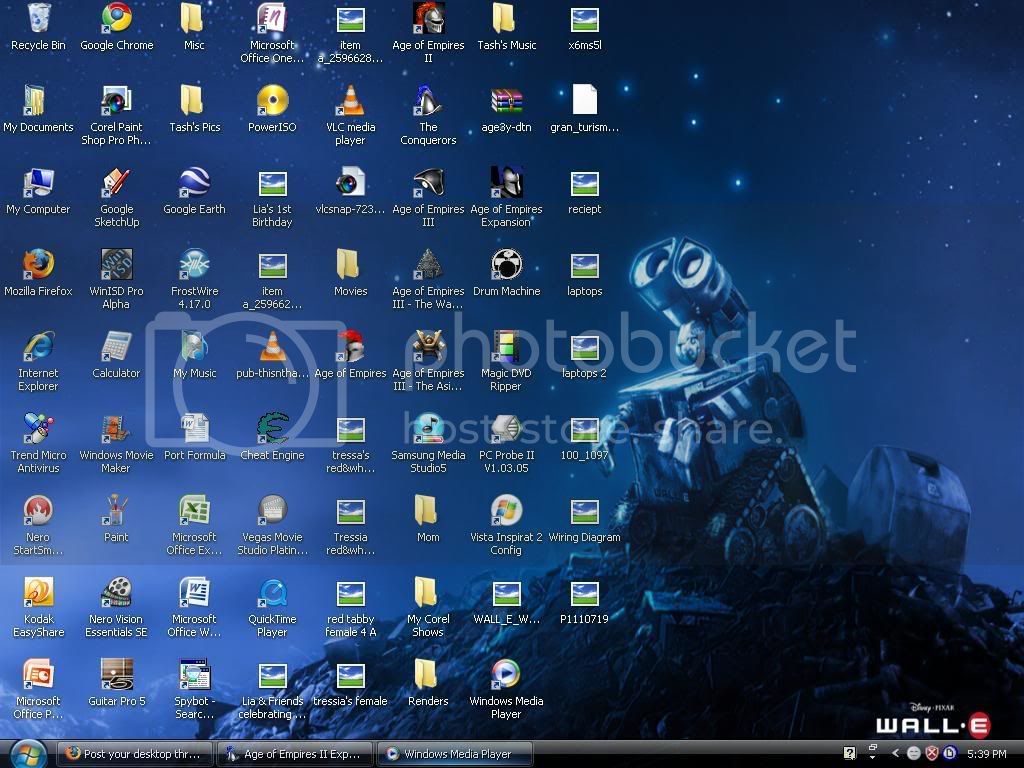Open the Port Formula document
The height and width of the screenshot is (768, 1024).
click(x=194, y=428)
